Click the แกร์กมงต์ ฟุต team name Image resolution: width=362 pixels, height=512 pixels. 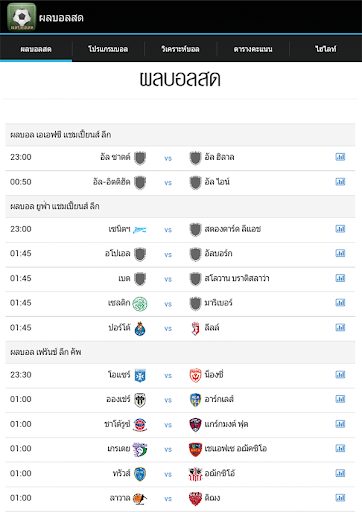226,424
